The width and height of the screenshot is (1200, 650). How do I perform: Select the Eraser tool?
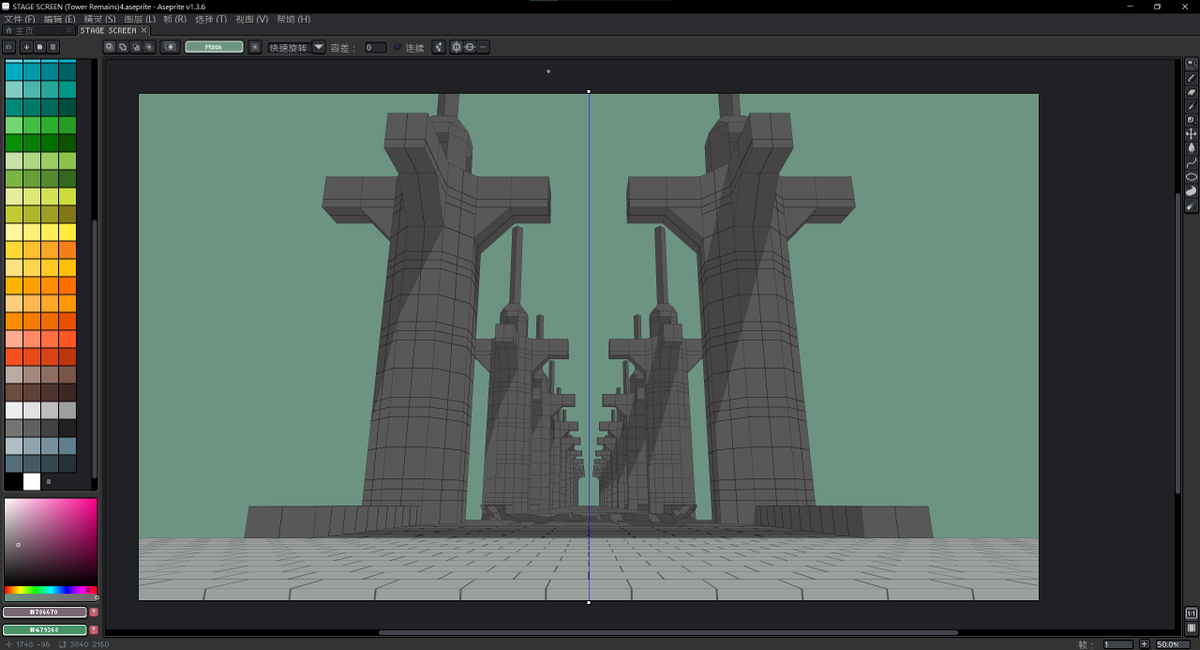[1191, 92]
